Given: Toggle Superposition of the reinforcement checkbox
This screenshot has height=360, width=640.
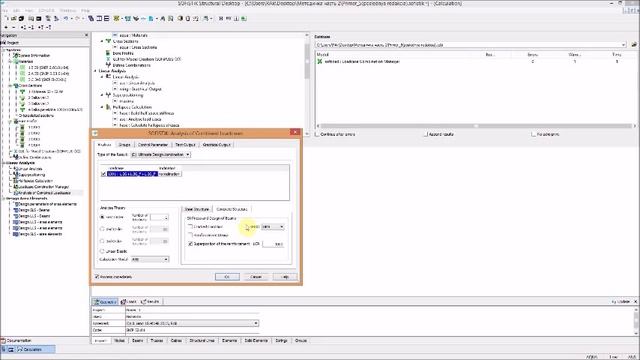Looking at the screenshot, I should coord(190,244).
